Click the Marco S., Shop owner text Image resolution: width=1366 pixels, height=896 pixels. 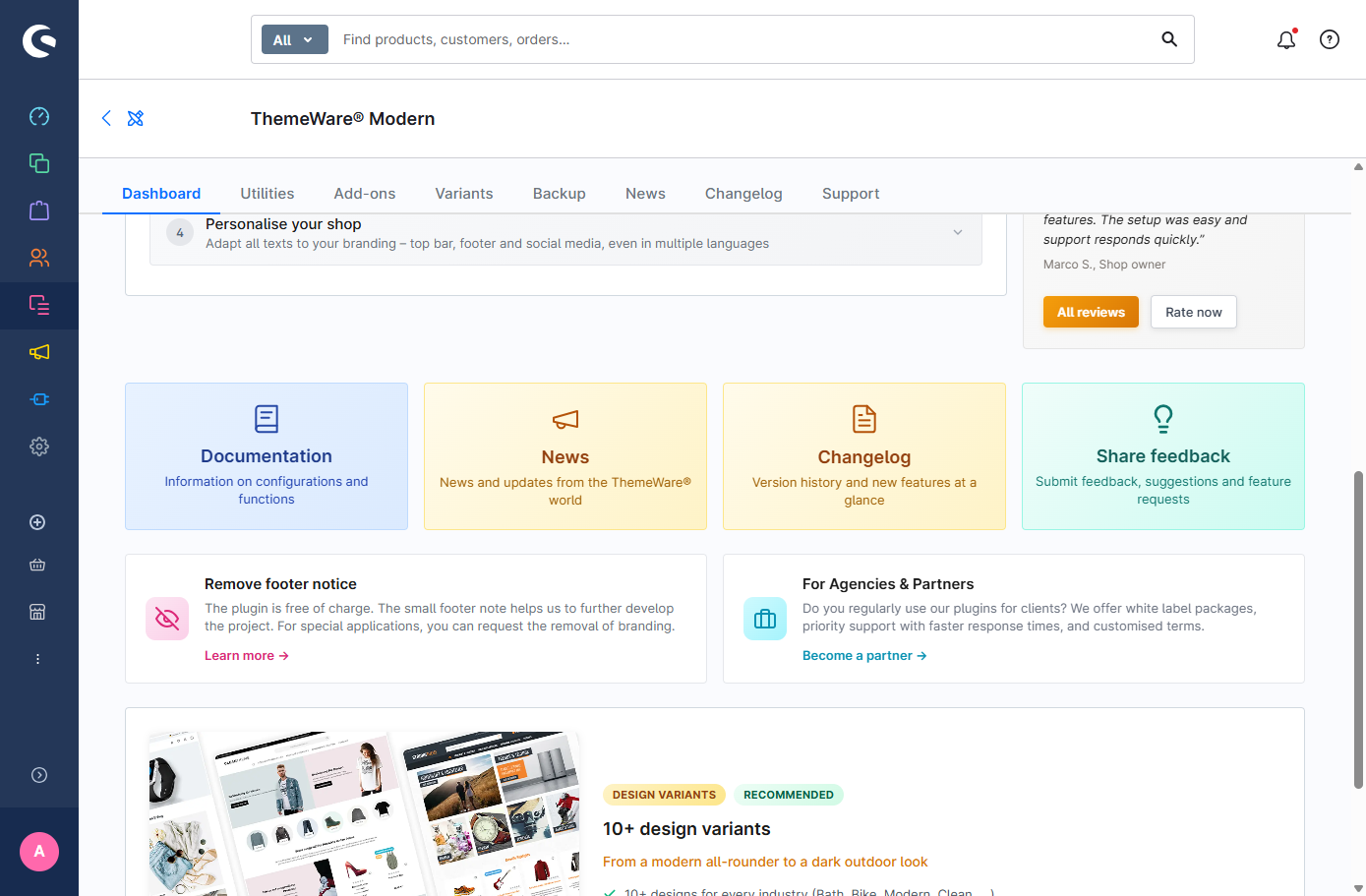point(1104,265)
